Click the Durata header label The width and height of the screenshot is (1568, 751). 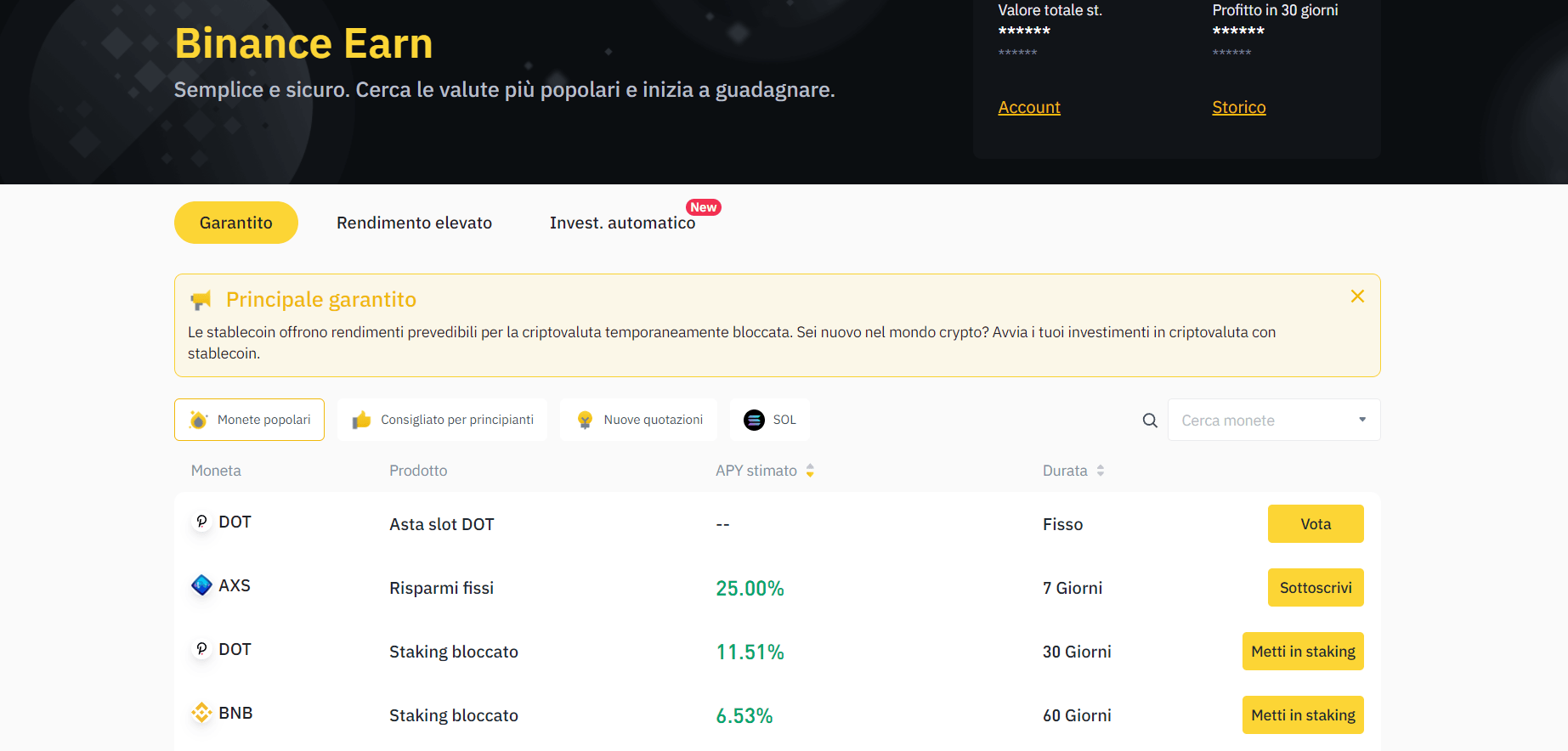pyautogui.click(x=1065, y=471)
